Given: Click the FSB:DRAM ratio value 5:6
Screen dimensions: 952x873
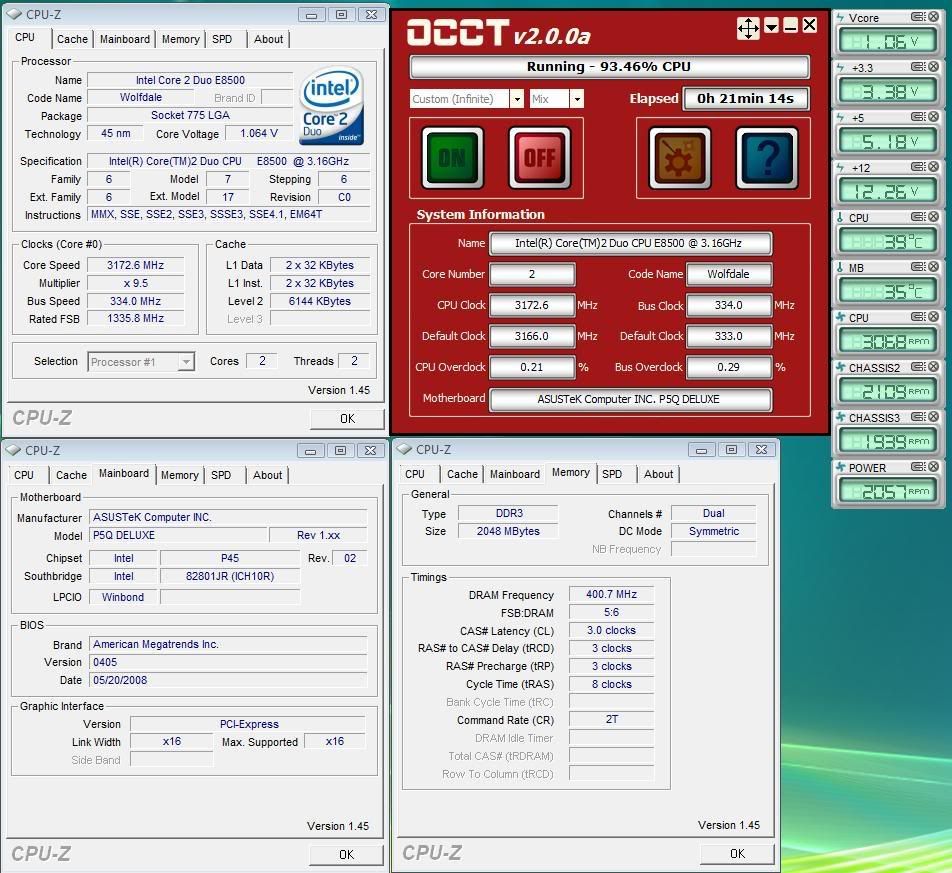Looking at the screenshot, I should (611, 613).
